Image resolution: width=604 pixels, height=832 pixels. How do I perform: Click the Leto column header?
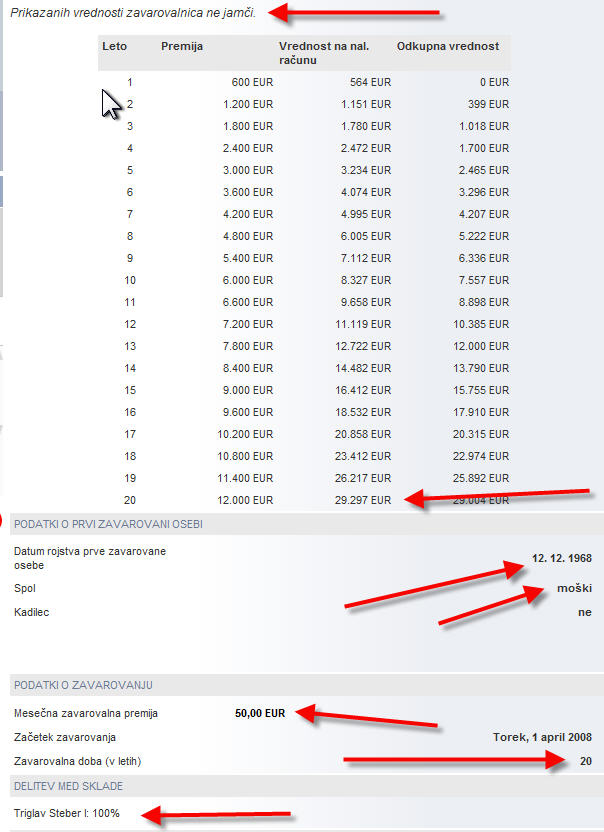click(x=115, y=46)
